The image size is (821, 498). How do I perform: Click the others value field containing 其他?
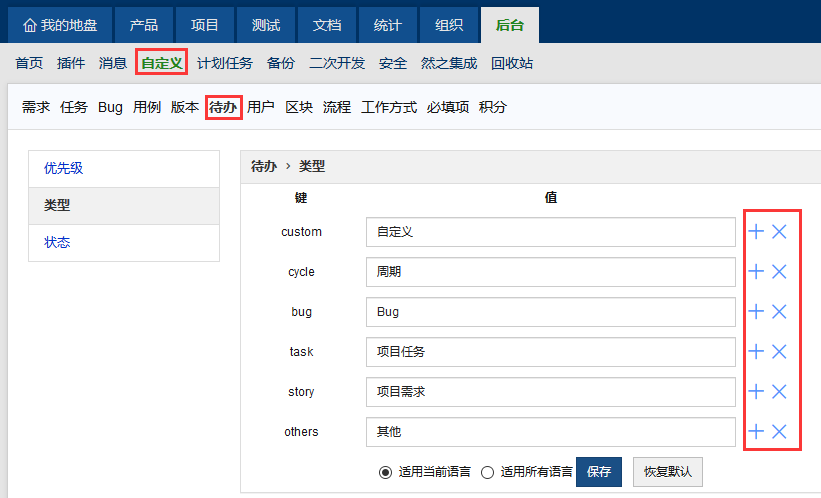(x=551, y=431)
